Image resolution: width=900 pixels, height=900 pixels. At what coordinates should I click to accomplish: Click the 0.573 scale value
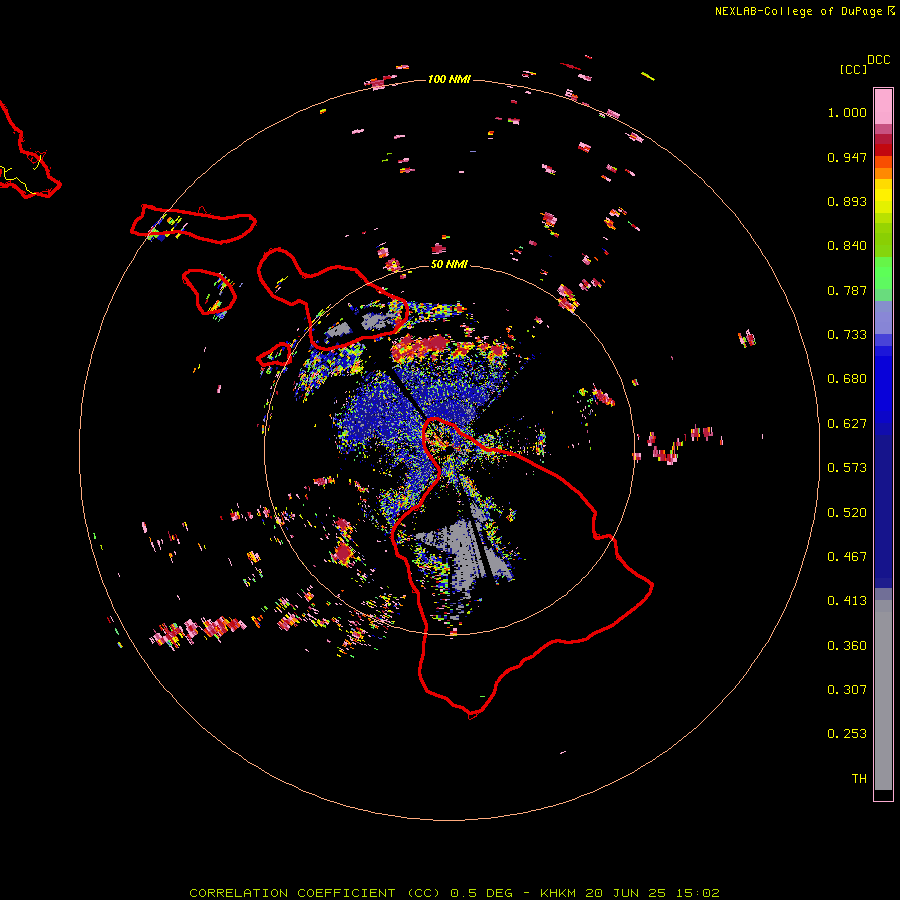pos(847,468)
